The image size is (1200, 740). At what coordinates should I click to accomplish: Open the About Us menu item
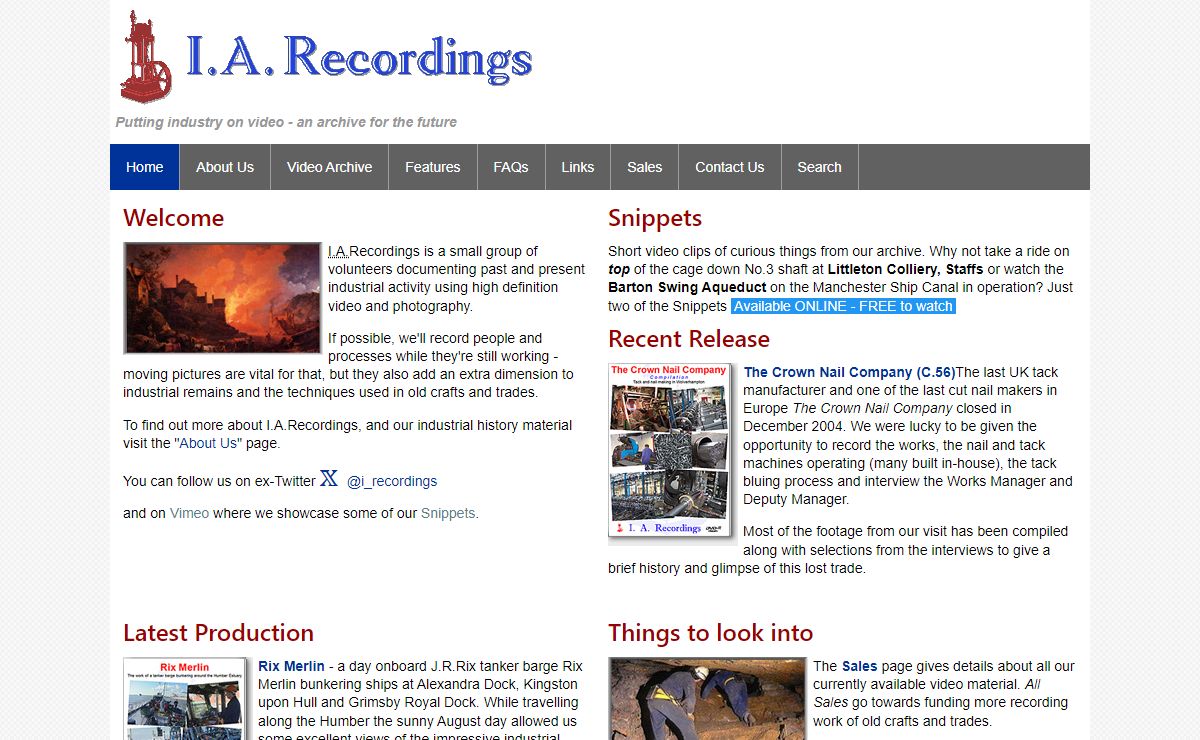tap(225, 167)
